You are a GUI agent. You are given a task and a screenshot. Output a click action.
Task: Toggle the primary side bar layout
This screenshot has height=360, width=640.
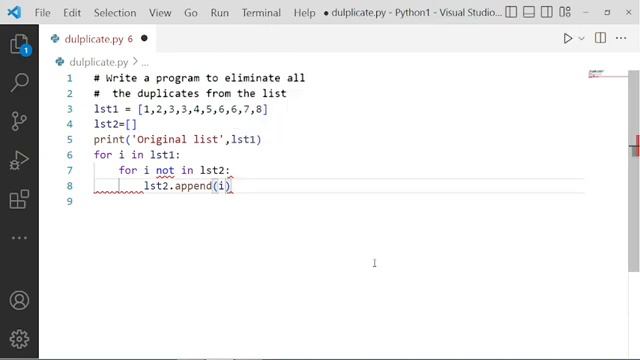click(511, 12)
